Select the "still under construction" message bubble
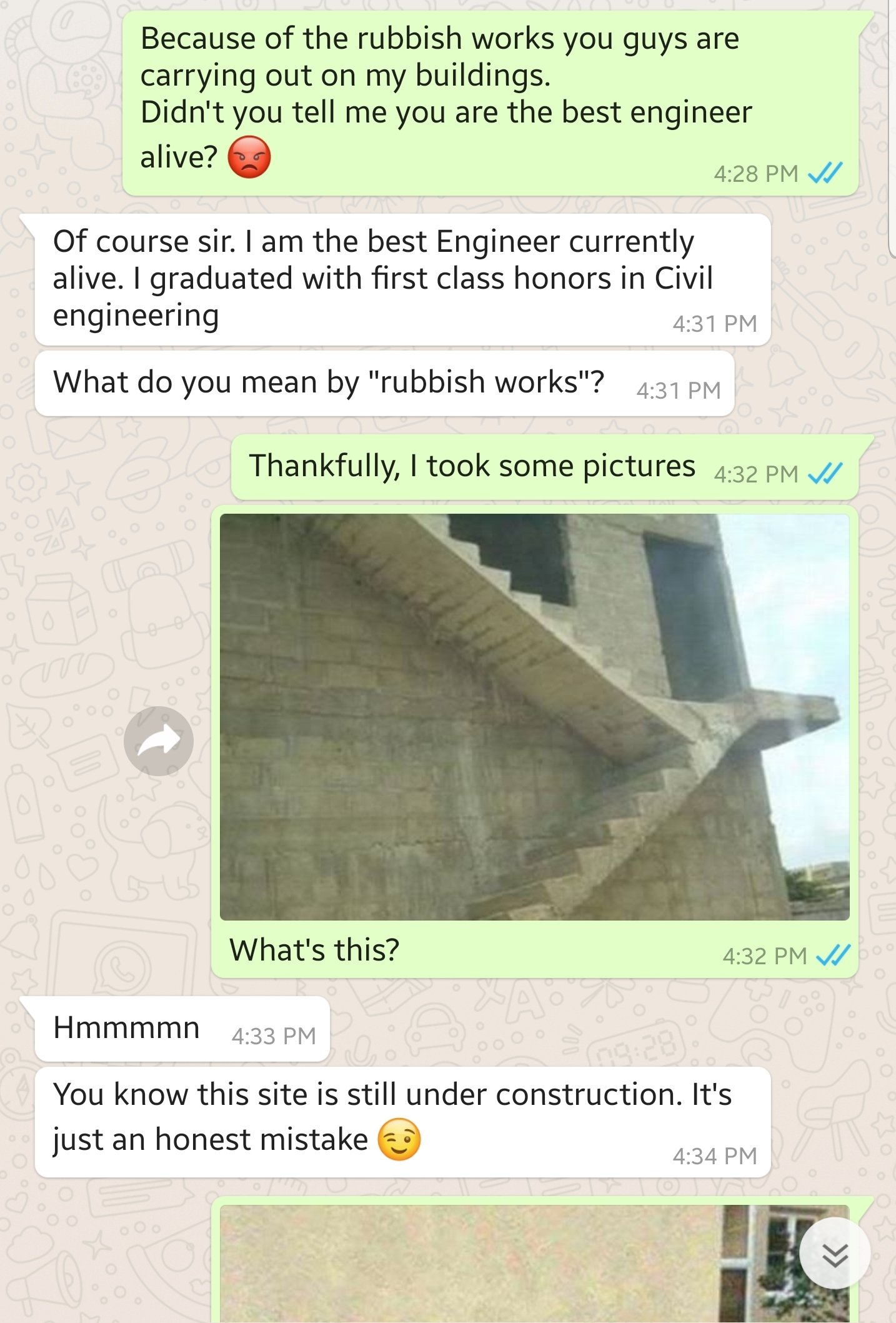This screenshot has height=1323, width=896. 403,1122
